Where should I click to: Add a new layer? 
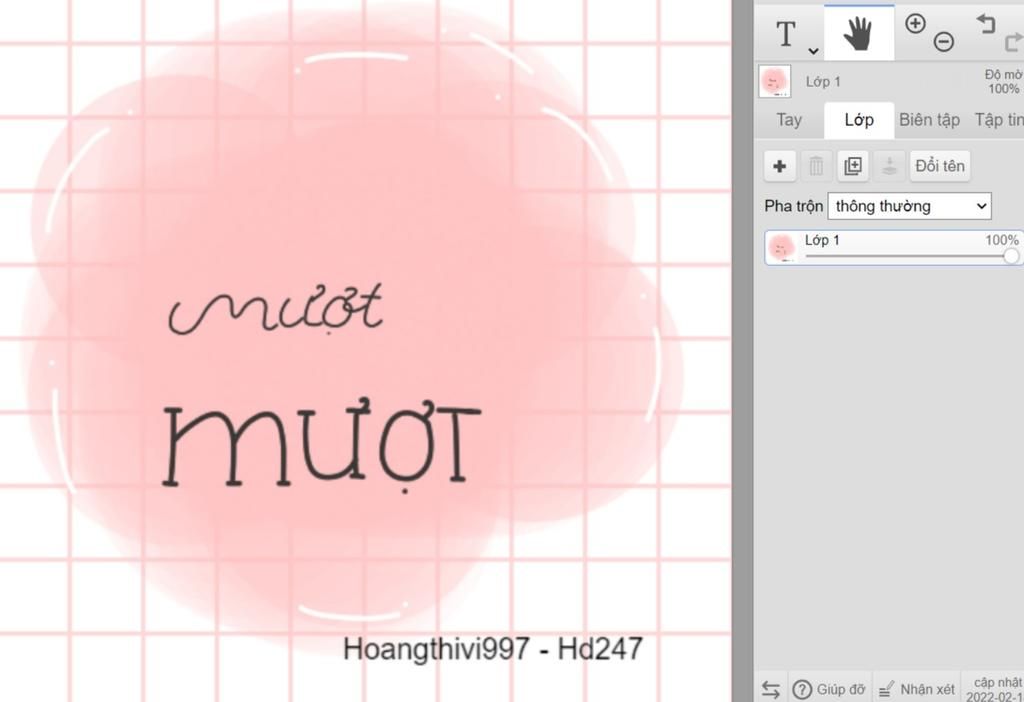pos(780,166)
